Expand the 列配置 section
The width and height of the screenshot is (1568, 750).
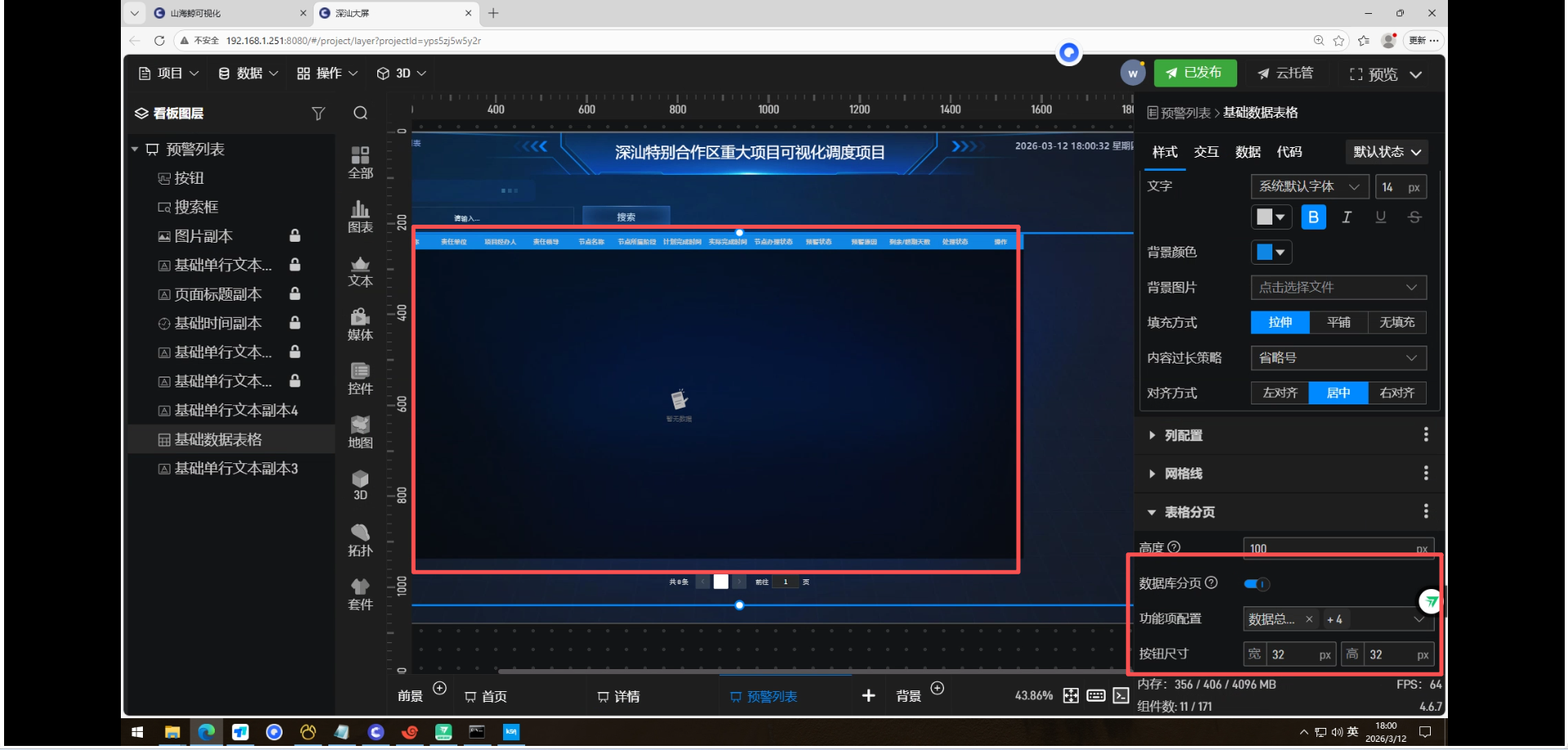click(1183, 435)
